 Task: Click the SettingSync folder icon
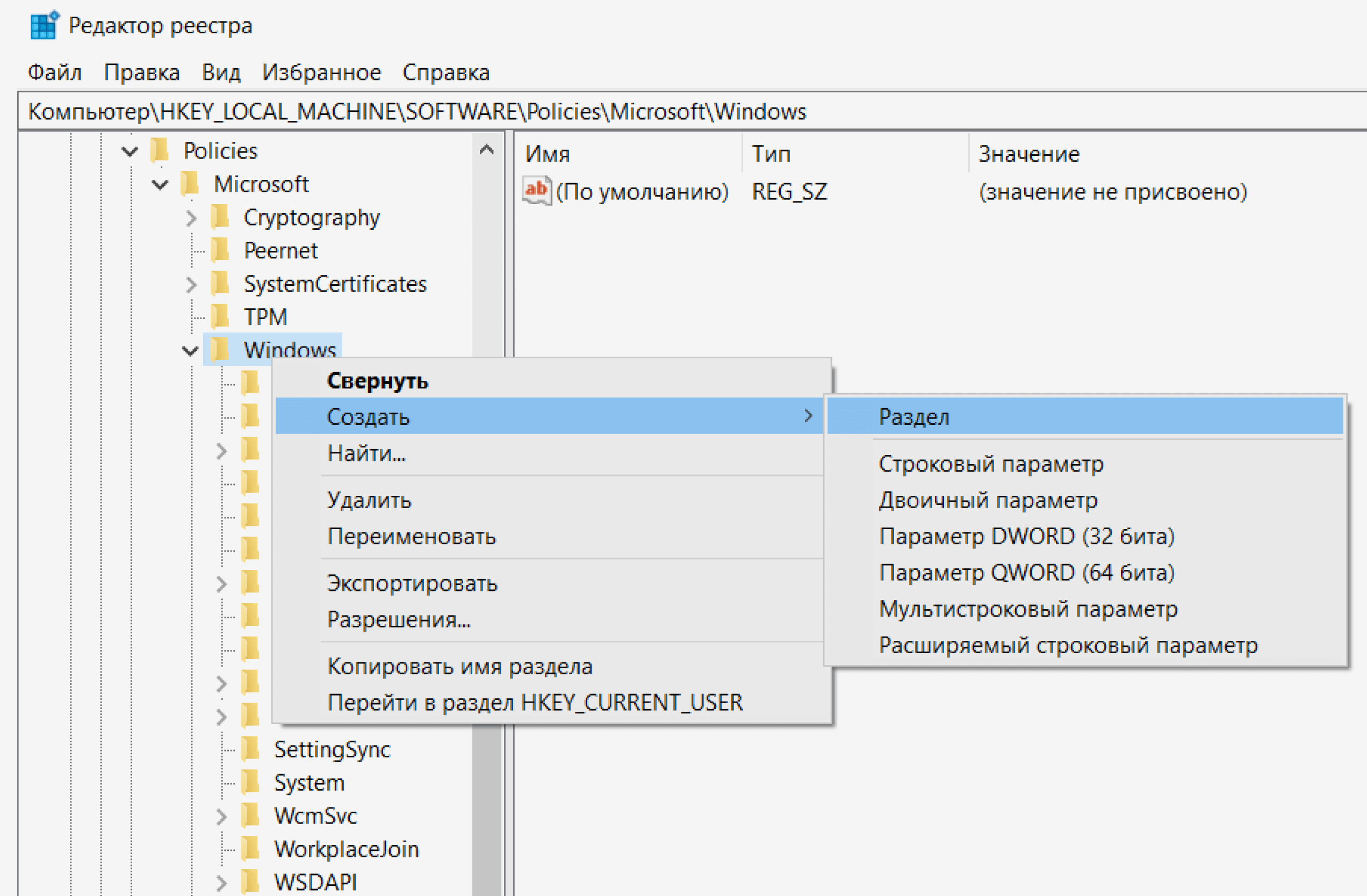click(250, 749)
